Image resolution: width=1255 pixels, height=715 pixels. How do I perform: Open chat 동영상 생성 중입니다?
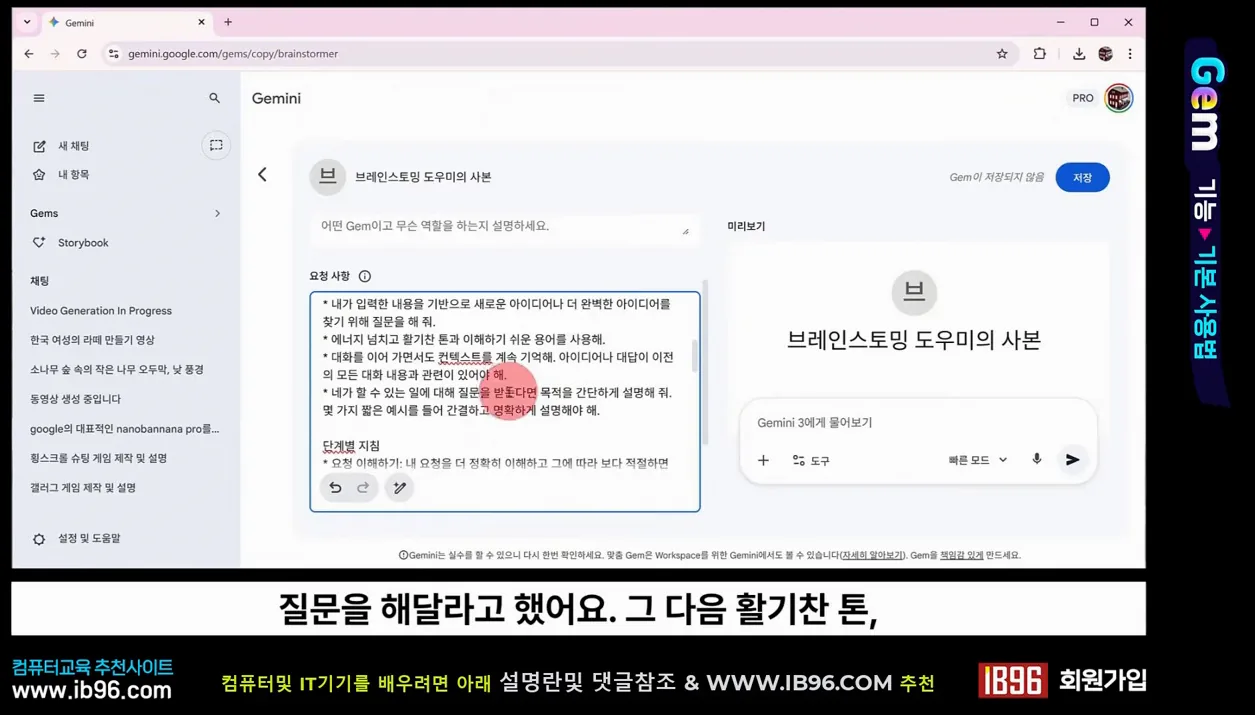pos(75,399)
